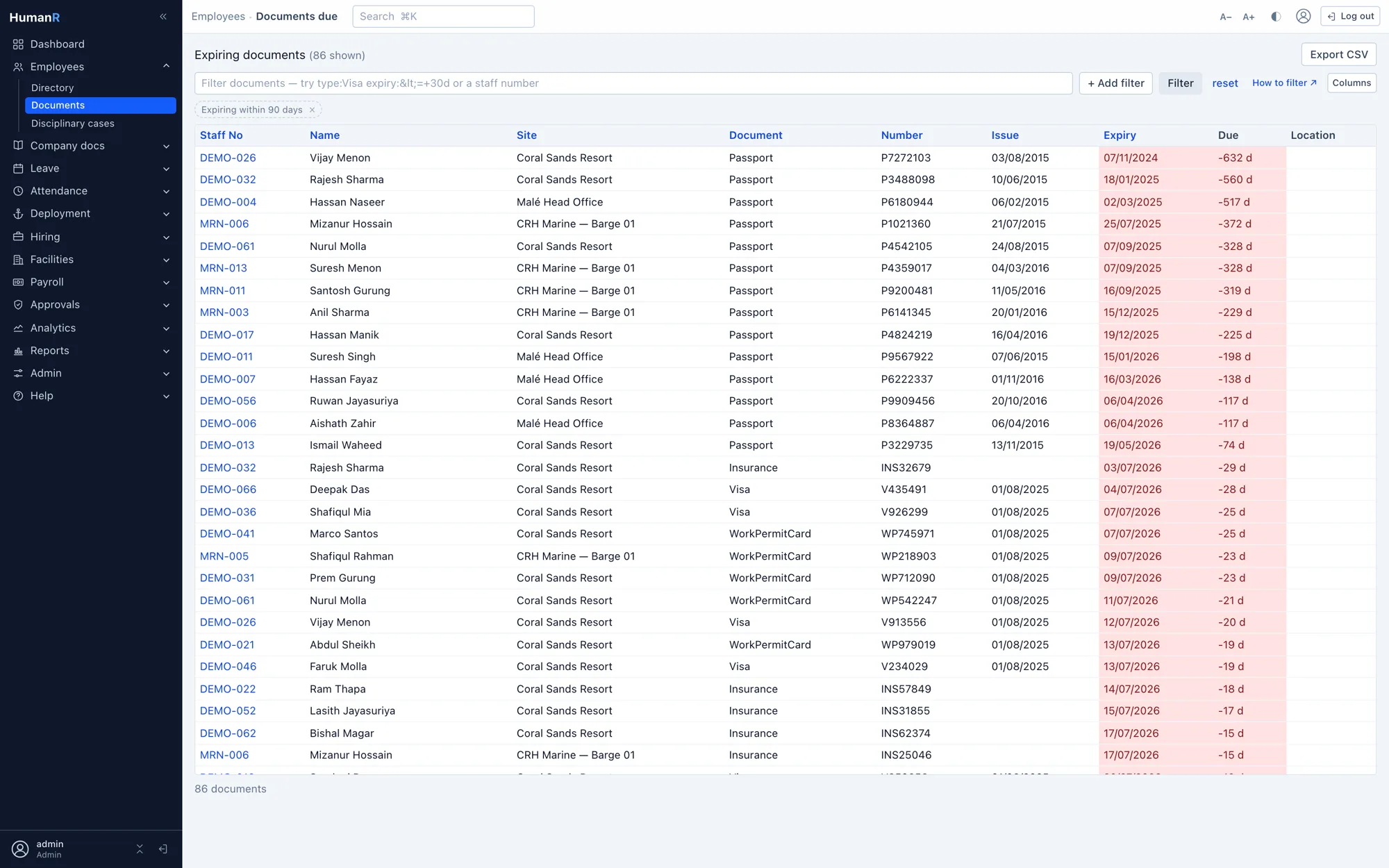Collapse the Employees menu section
Screen dimensions: 1389x868
click(x=166, y=66)
